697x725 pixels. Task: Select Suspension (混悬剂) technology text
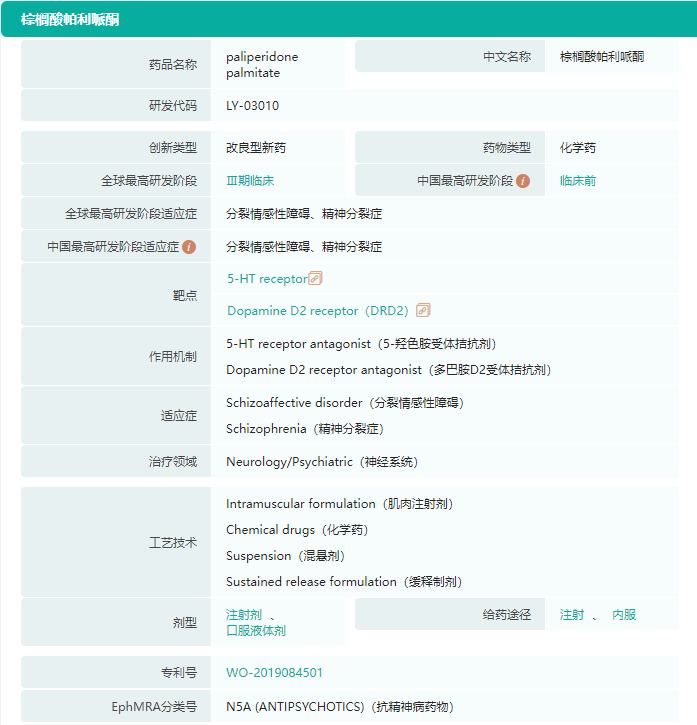285,556
